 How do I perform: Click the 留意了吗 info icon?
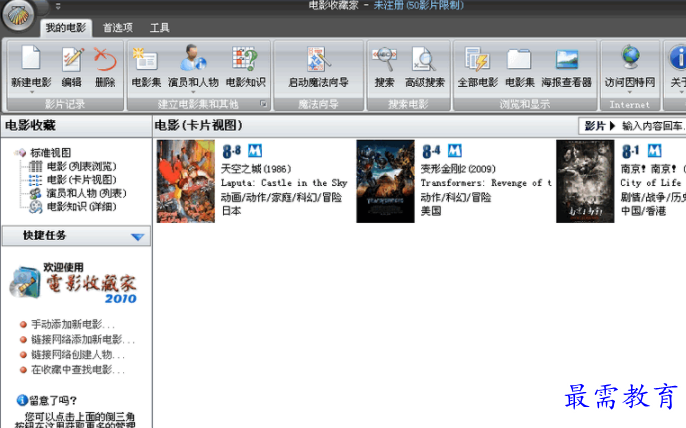point(22,400)
